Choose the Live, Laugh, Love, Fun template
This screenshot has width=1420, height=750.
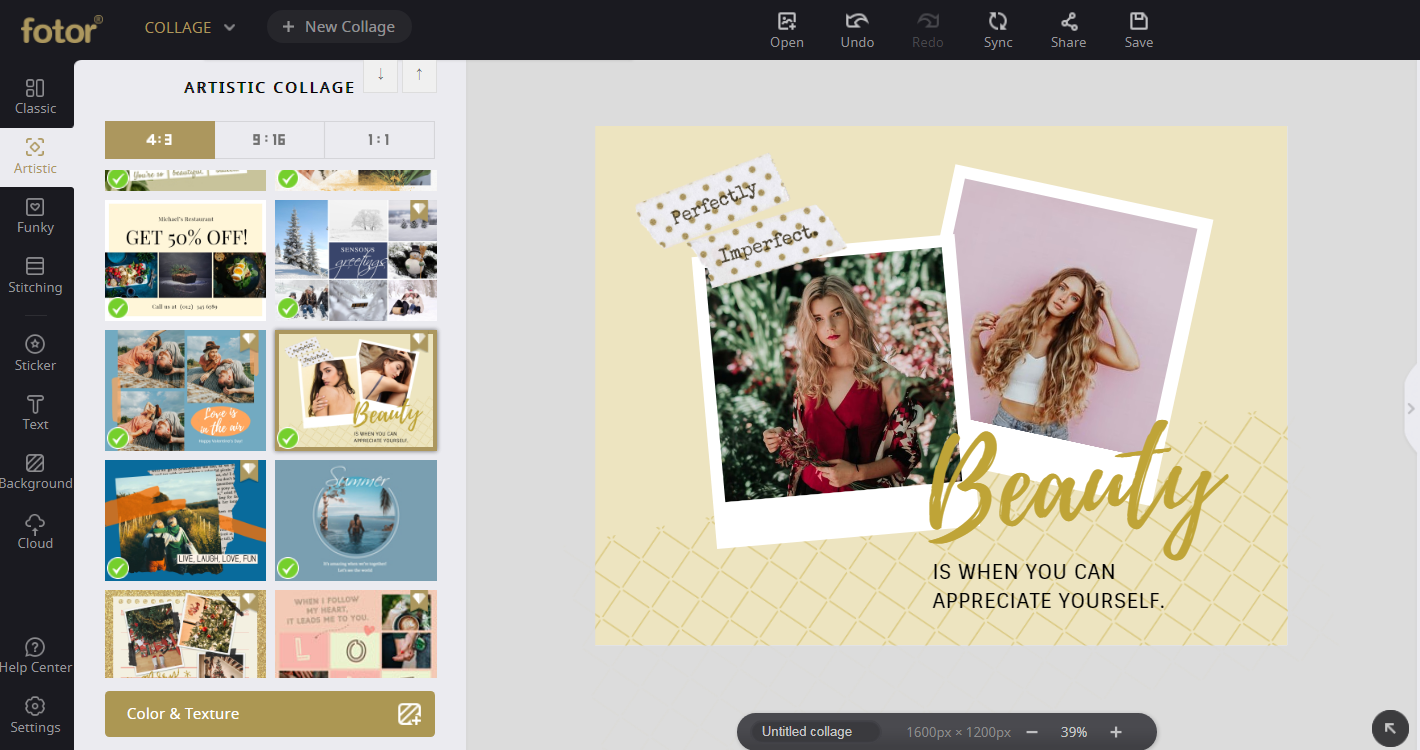[x=186, y=520]
